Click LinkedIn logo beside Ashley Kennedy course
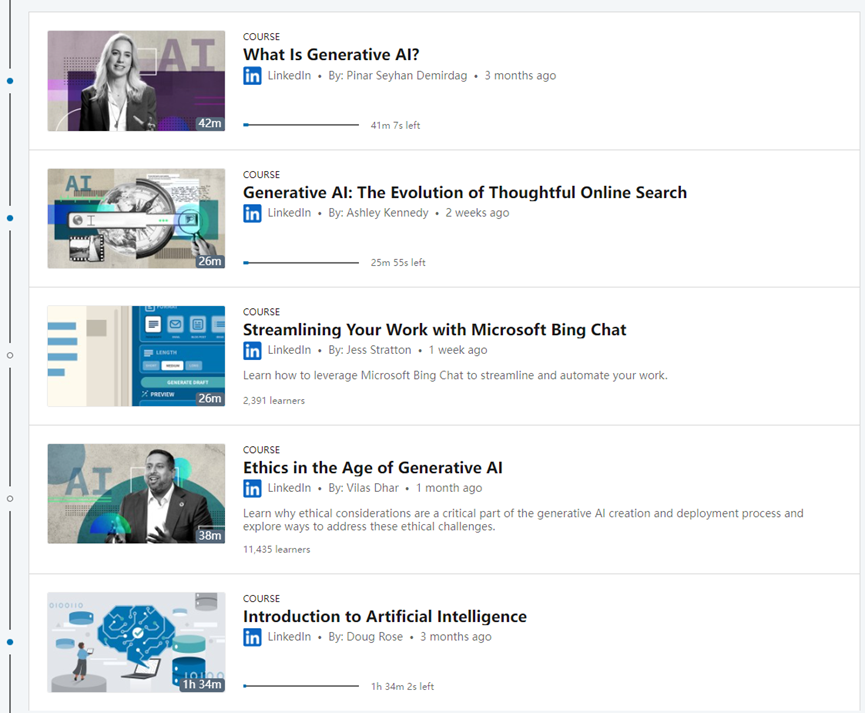The image size is (865, 713). pyautogui.click(x=252, y=213)
